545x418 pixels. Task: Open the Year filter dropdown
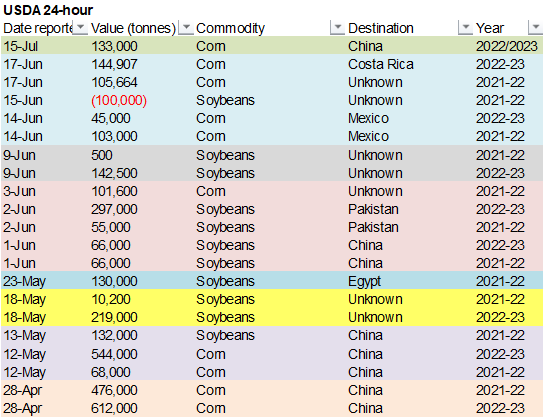[536, 28]
